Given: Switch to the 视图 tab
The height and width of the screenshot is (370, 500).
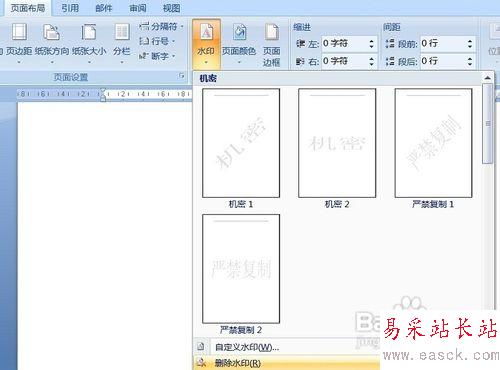Looking at the screenshot, I should pyautogui.click(x=171, y=8).
